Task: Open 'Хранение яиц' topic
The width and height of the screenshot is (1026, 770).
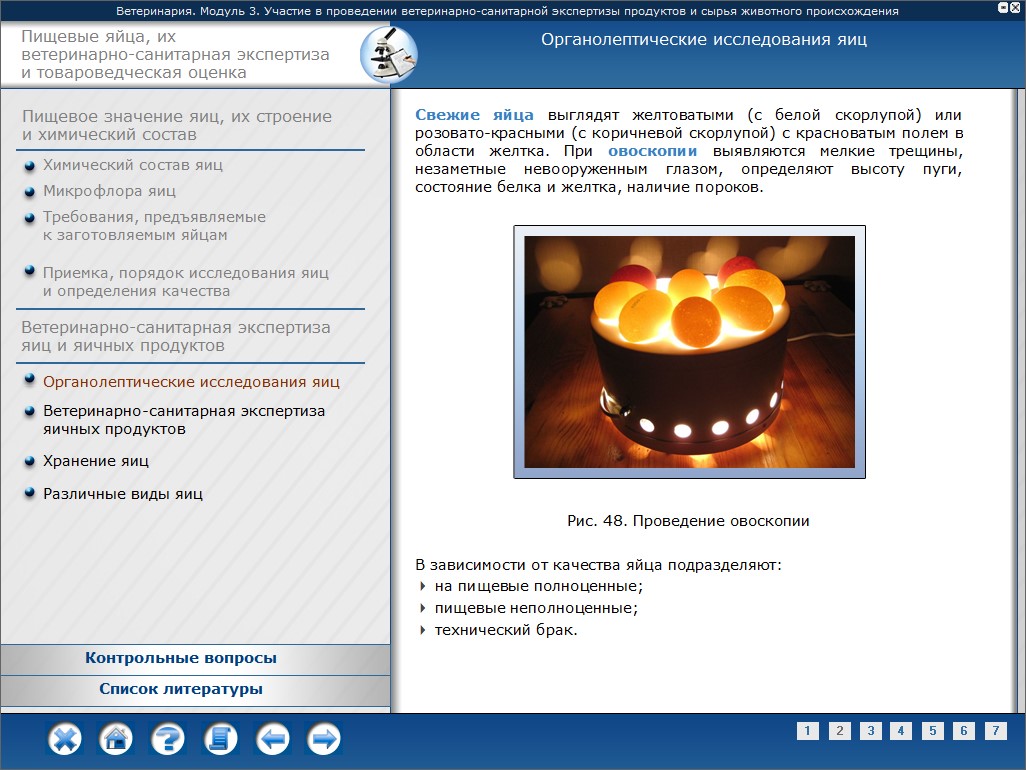Action: (x=96, y=461)
